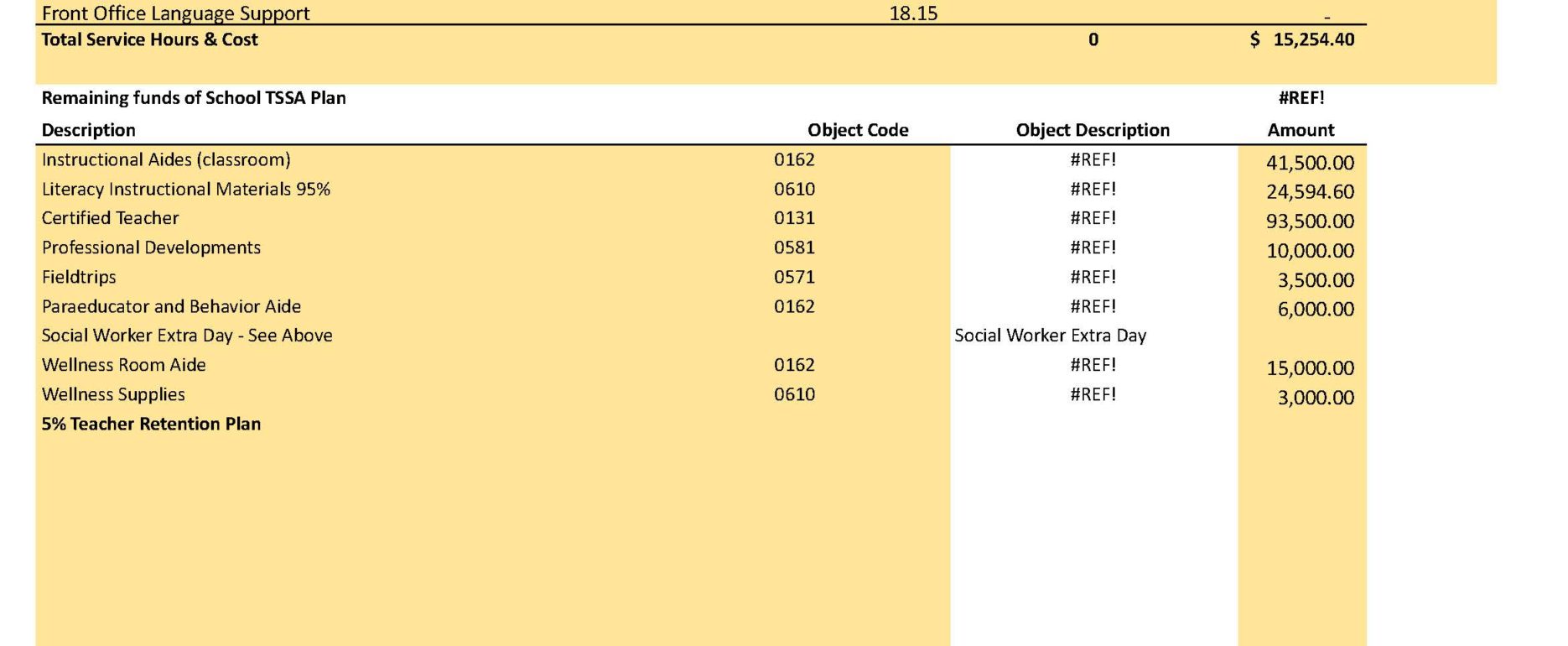Select the total hours value 0
The image size is (1568, 646).
[1093, 39]
